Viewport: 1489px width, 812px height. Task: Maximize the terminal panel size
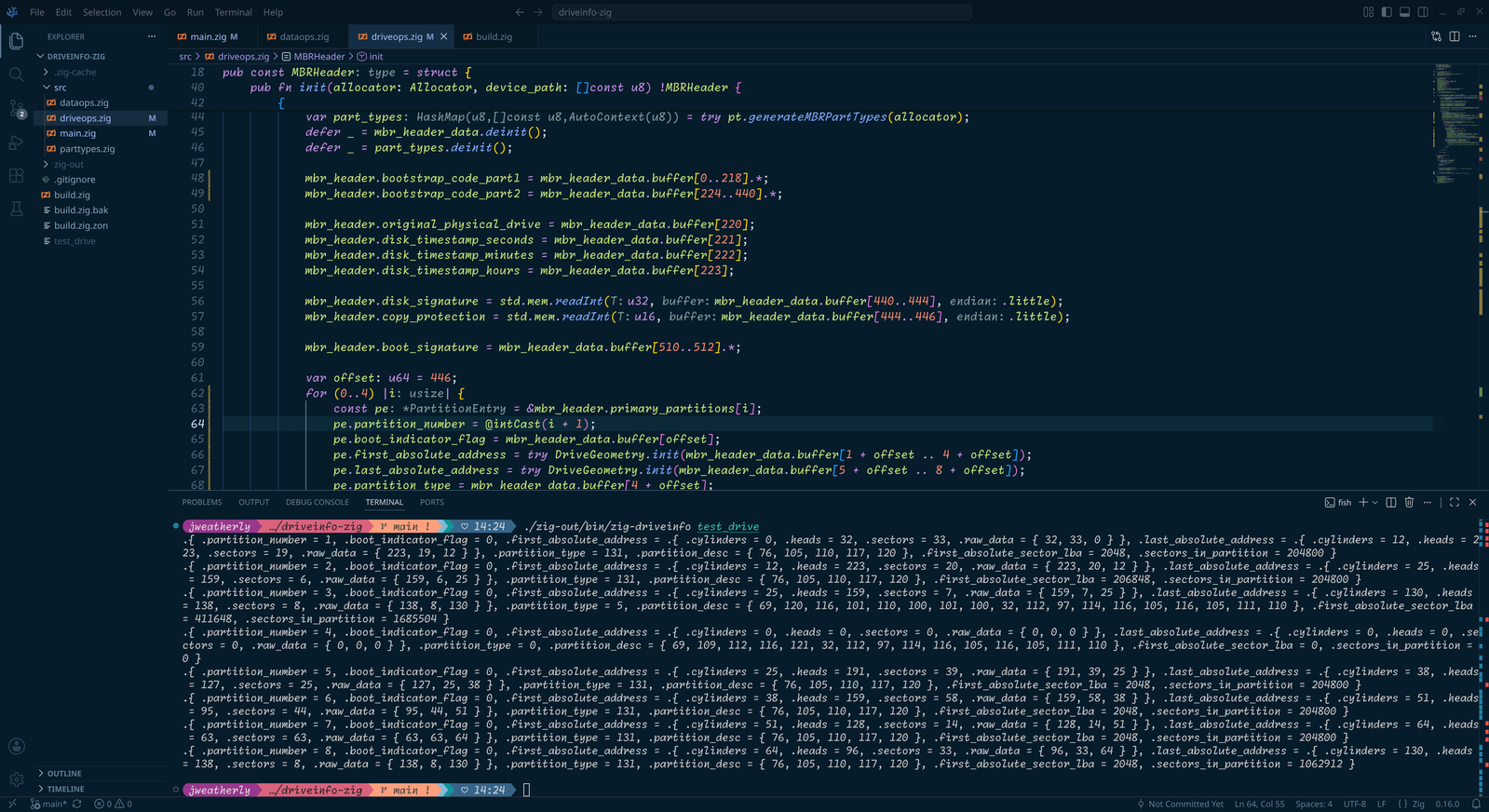point(1455,502)
